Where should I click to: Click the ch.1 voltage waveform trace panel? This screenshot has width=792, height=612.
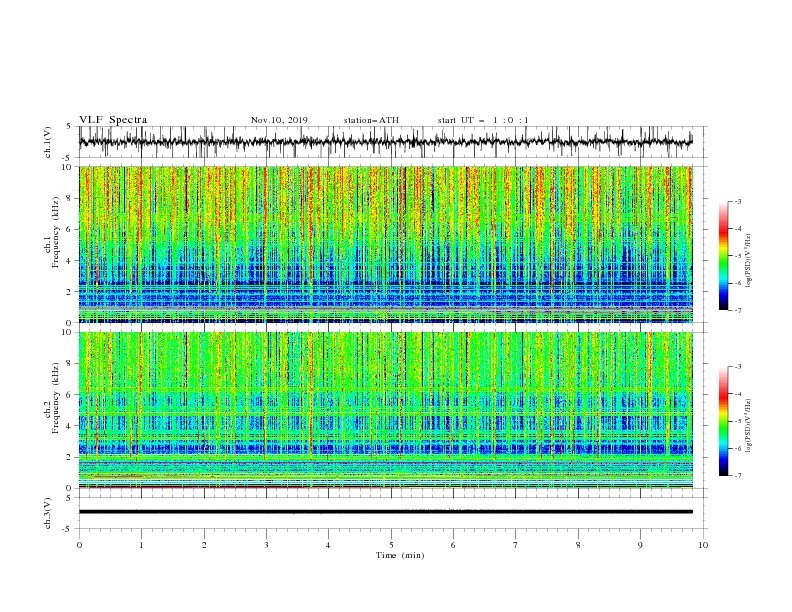(x=393, y=142)
